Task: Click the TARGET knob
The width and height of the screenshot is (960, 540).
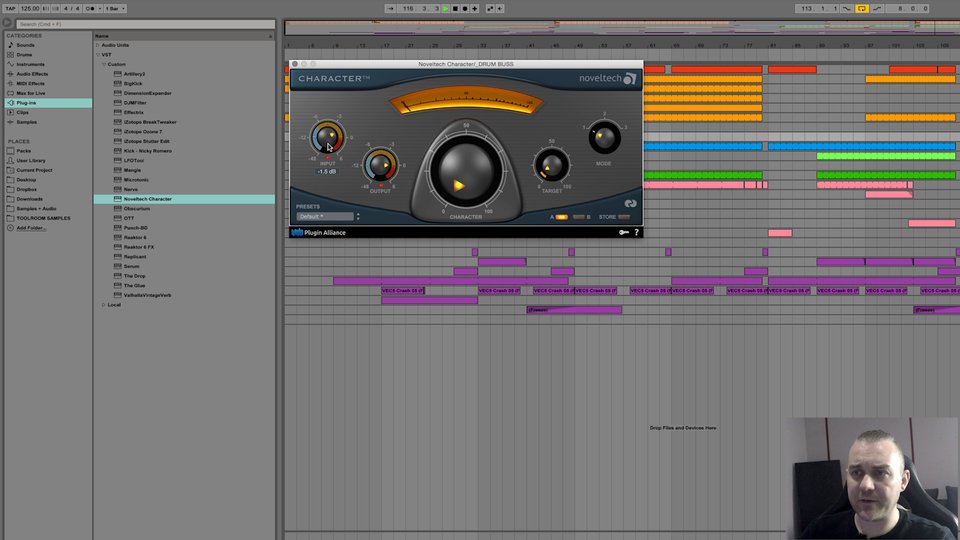Action: point(552,166)
